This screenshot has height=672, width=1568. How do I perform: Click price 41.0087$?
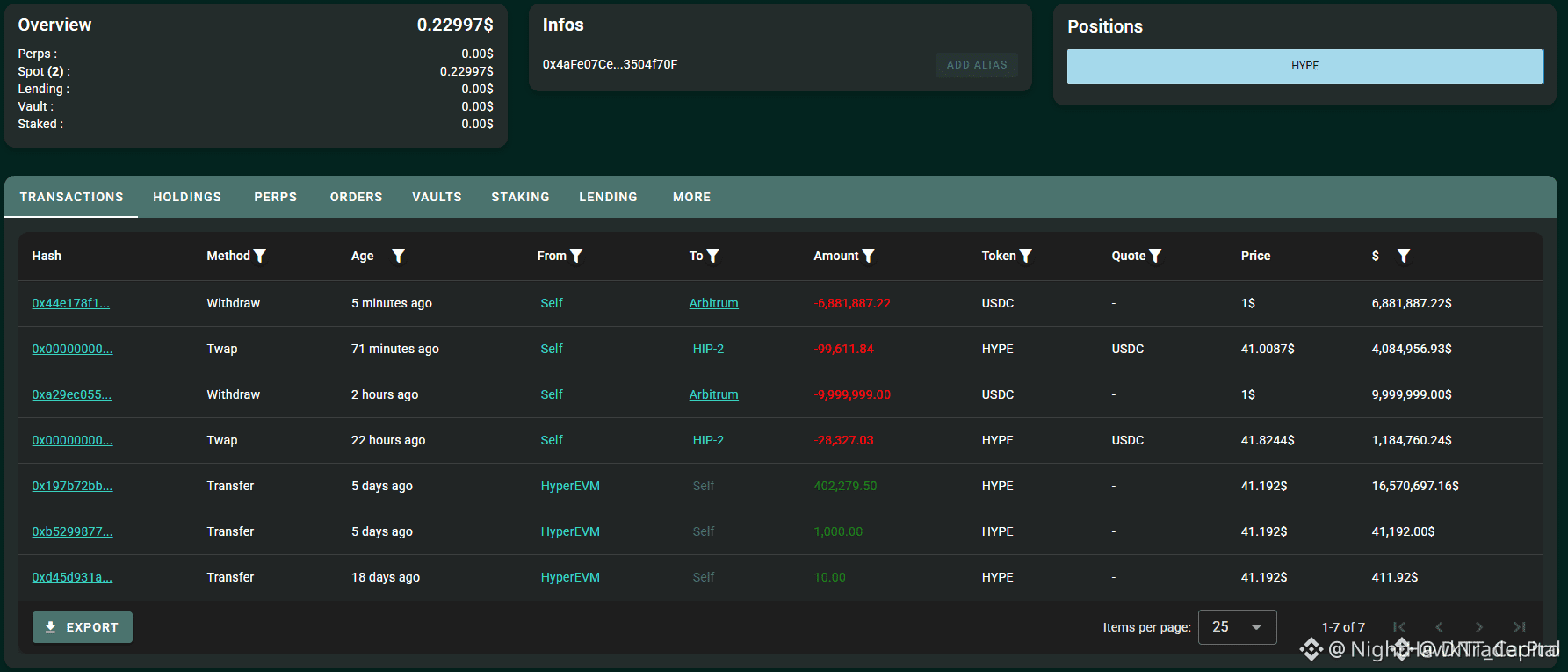[1268, 349]
